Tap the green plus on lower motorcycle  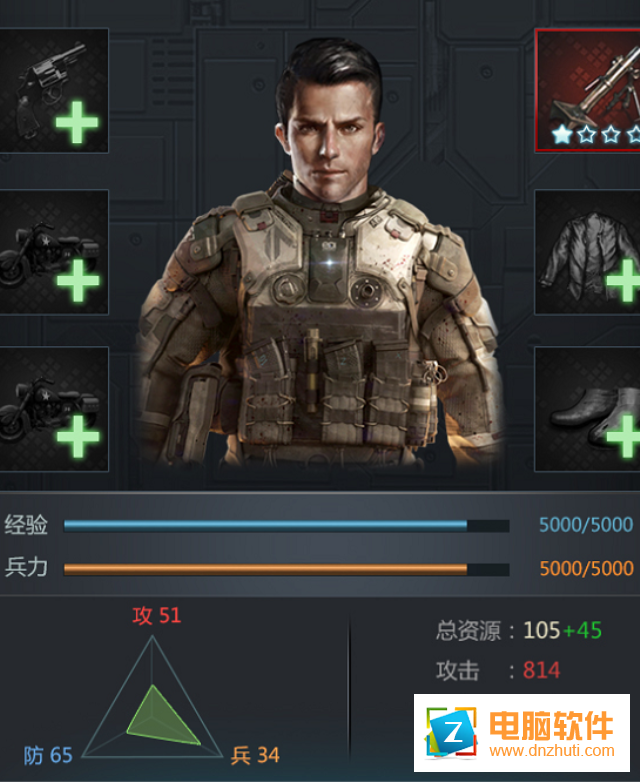pos(78,437)
